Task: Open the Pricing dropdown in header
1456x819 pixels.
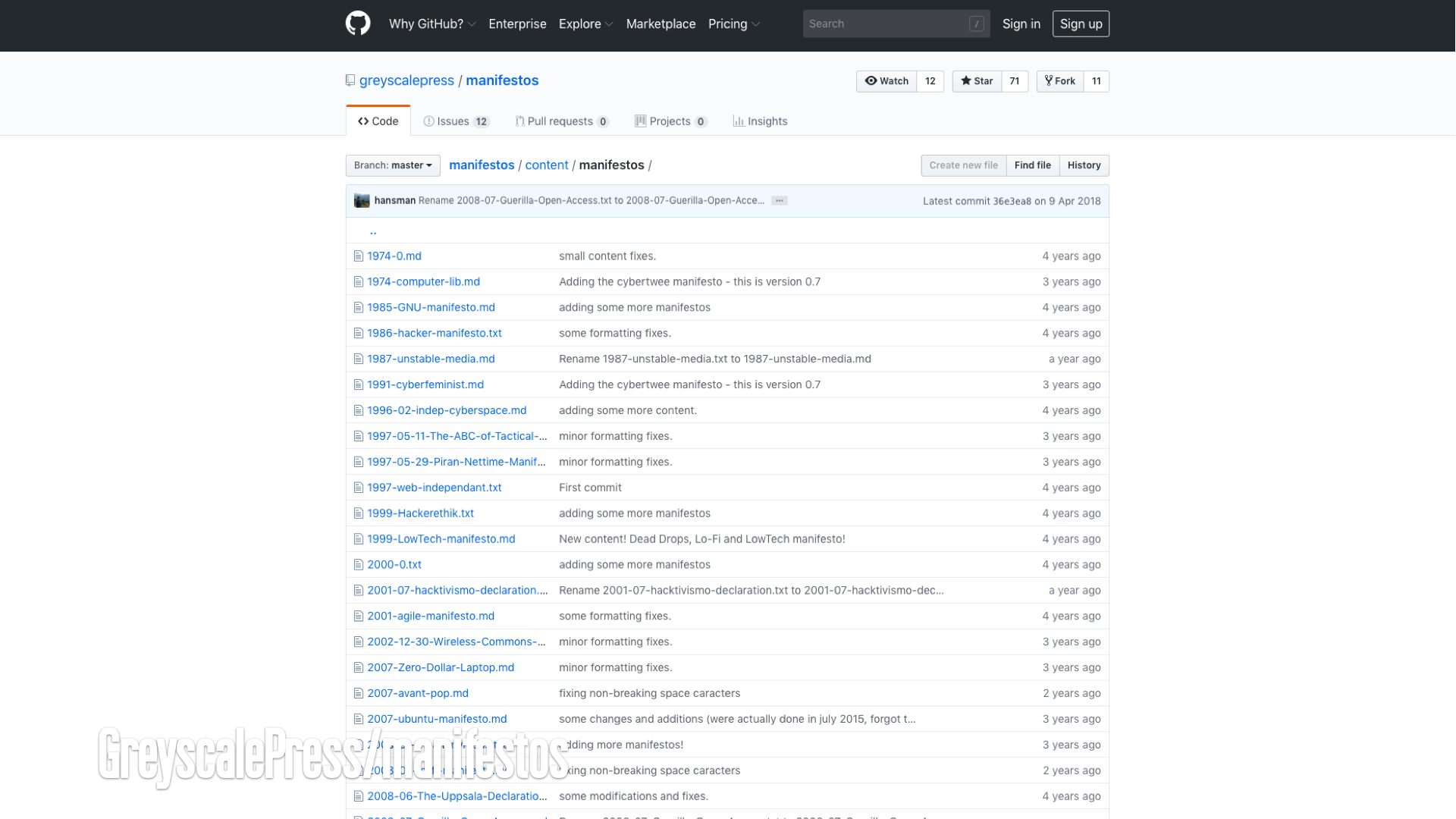Action: (733, 24)
